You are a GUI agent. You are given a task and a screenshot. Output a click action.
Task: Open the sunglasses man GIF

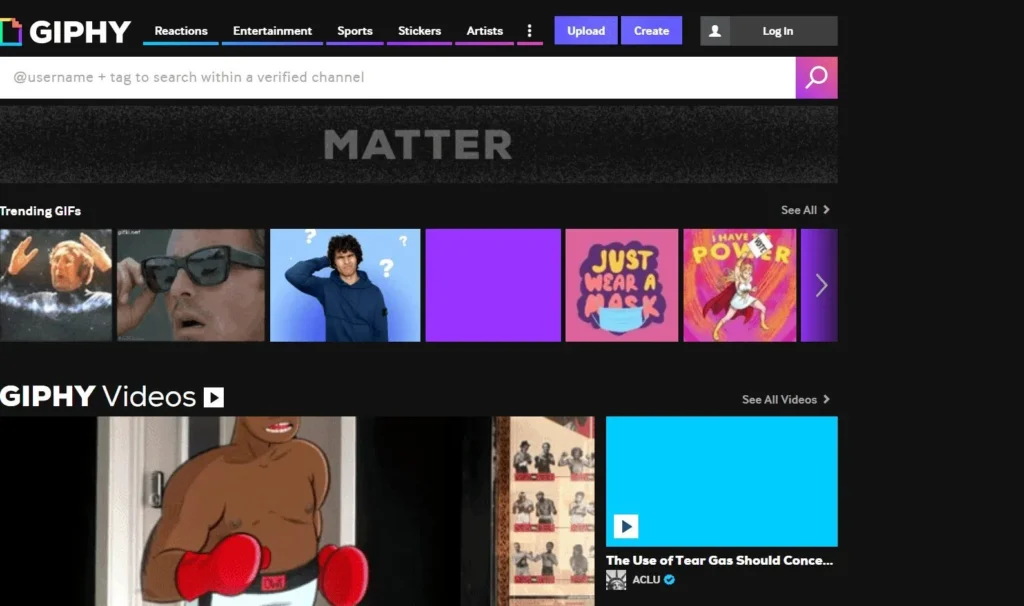[191, 285]
